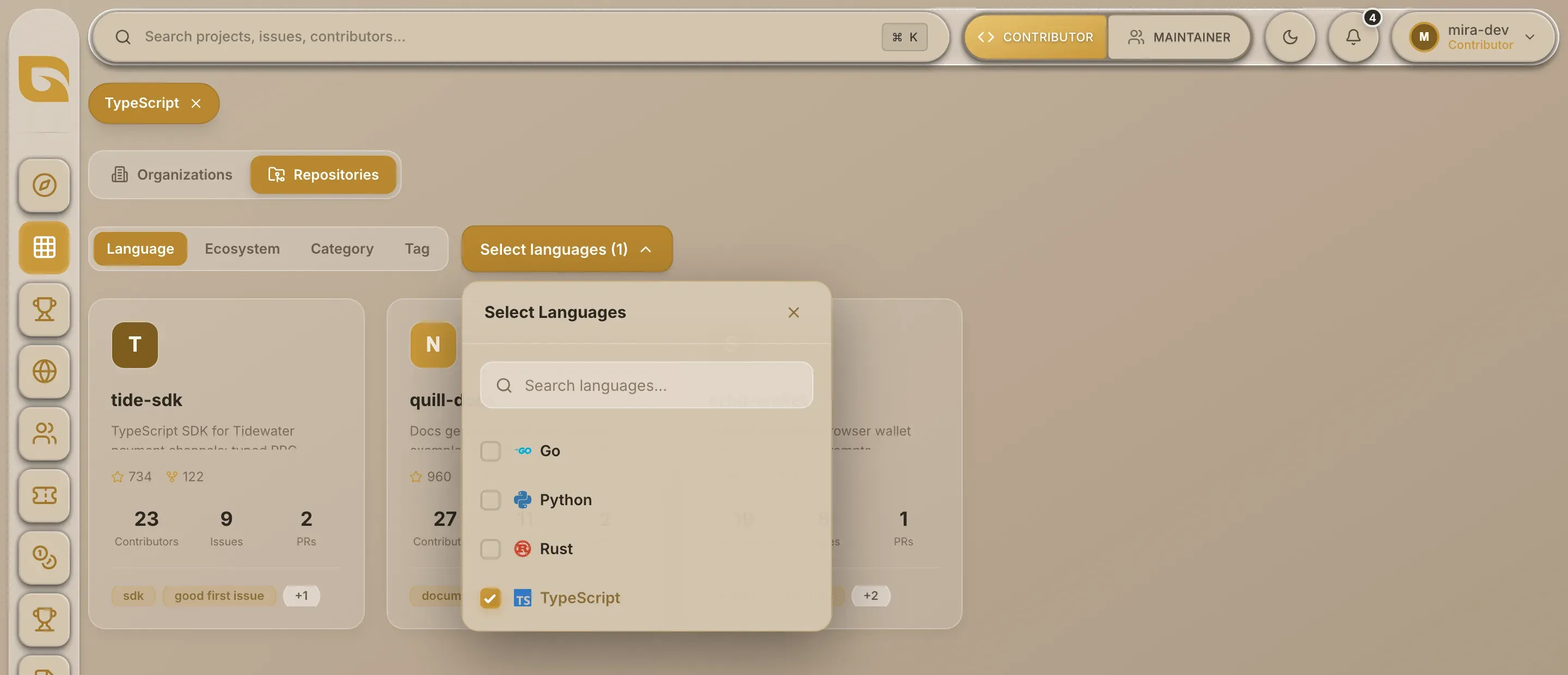Click the sdk tag on tide-sdk
Screen dimensions: 1568x675
point(133,596)
